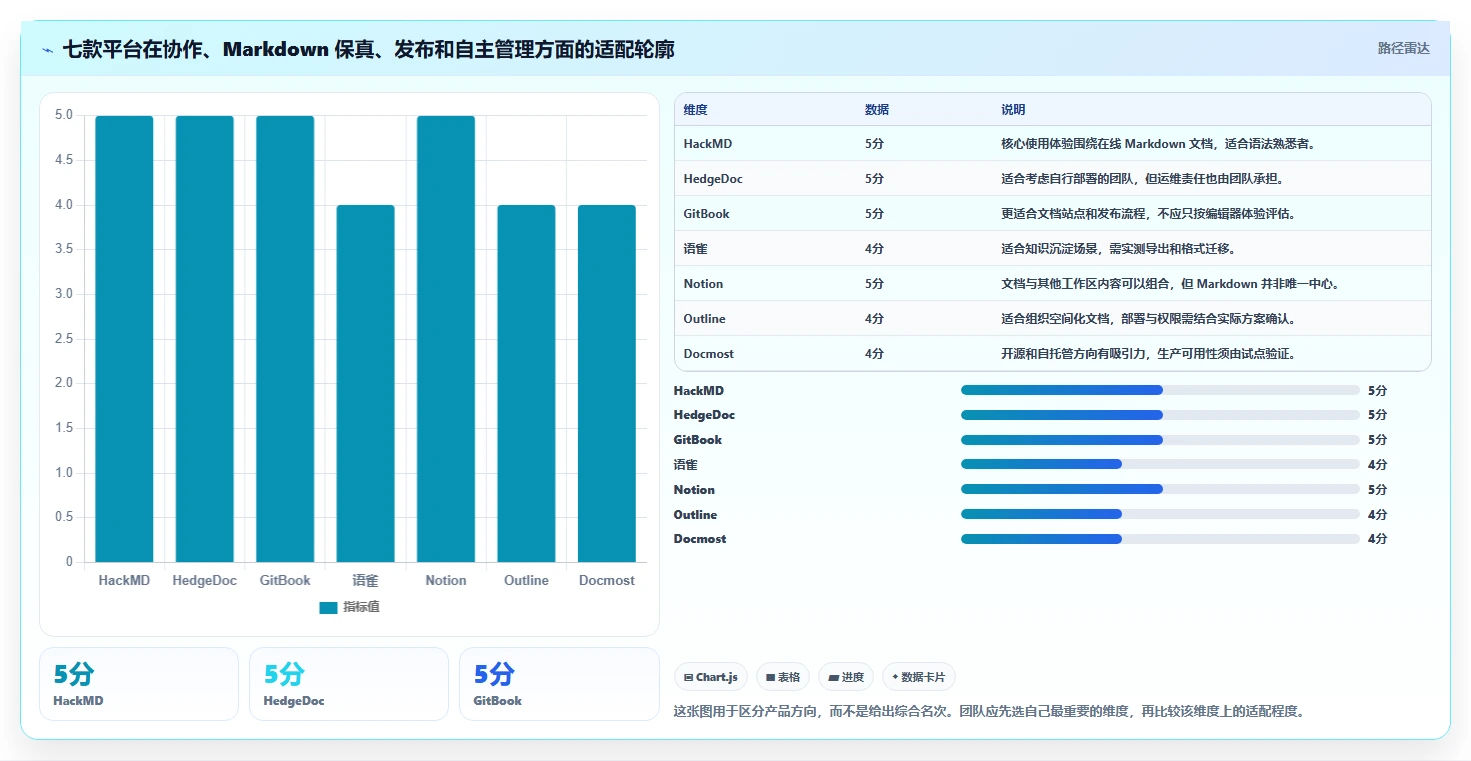
Task: Click the 说明 column header
Action: (x=1013, y=110)
